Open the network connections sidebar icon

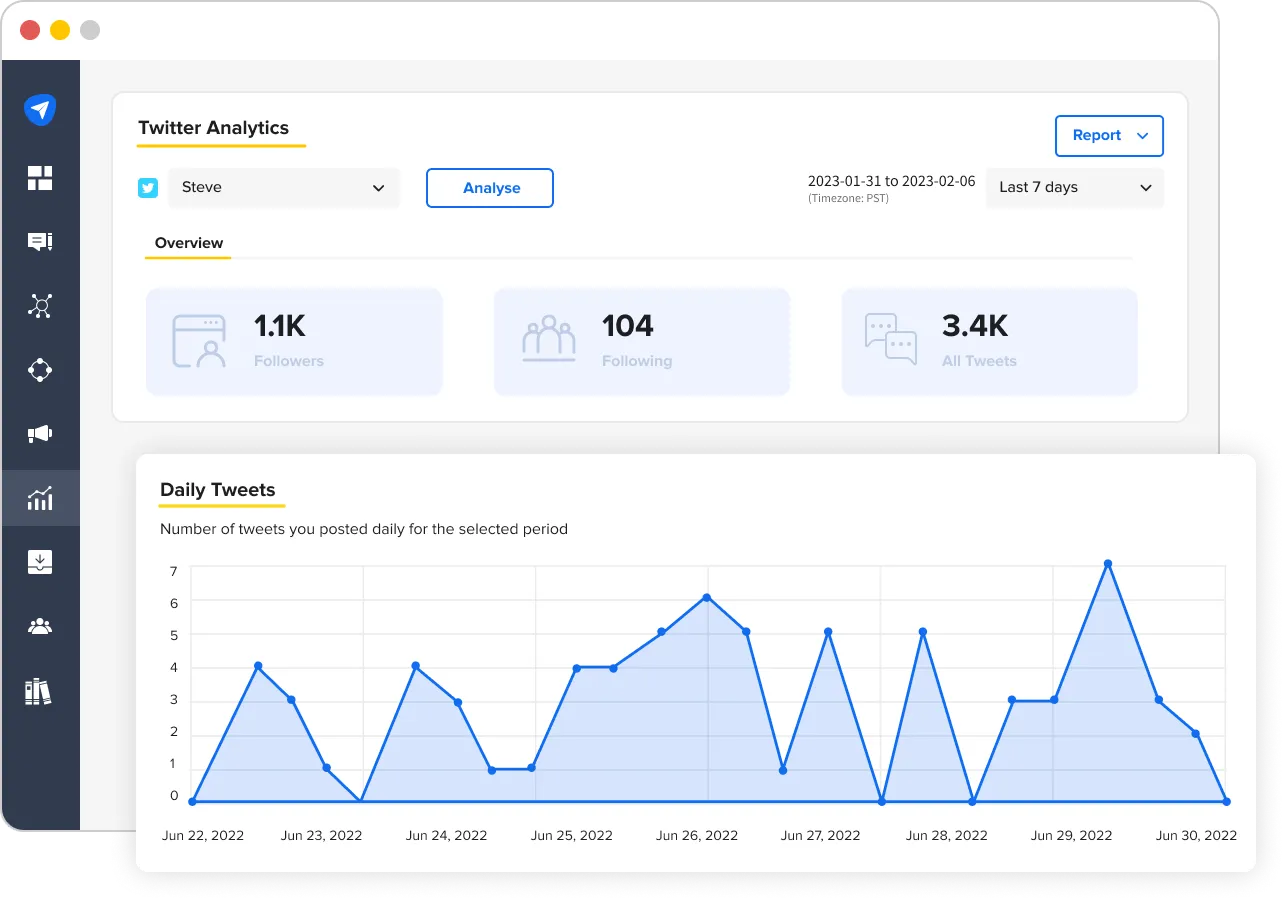pyautogui.click(x=40, y=306)
